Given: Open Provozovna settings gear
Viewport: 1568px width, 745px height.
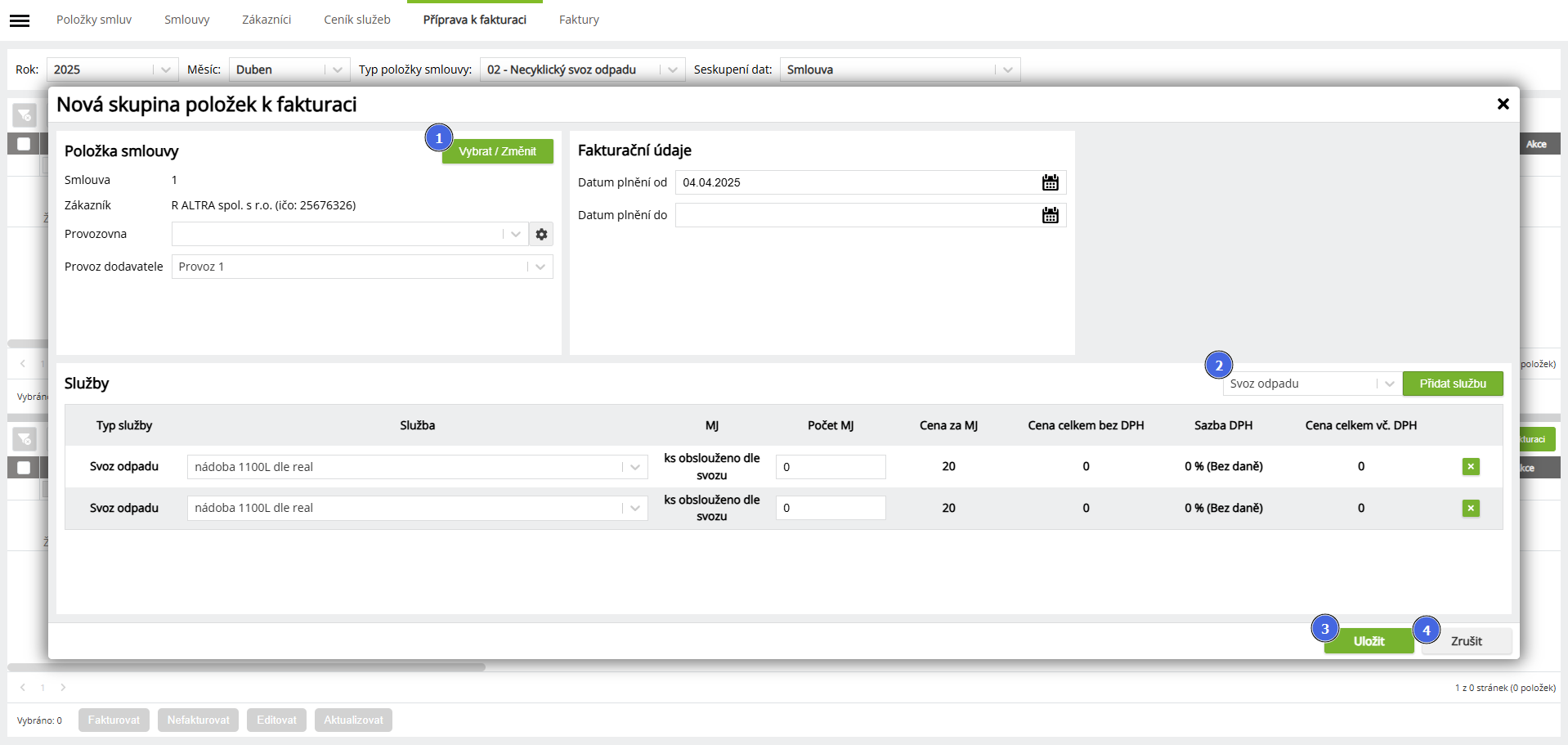Looking at the screenshot, I should point(541,234).
